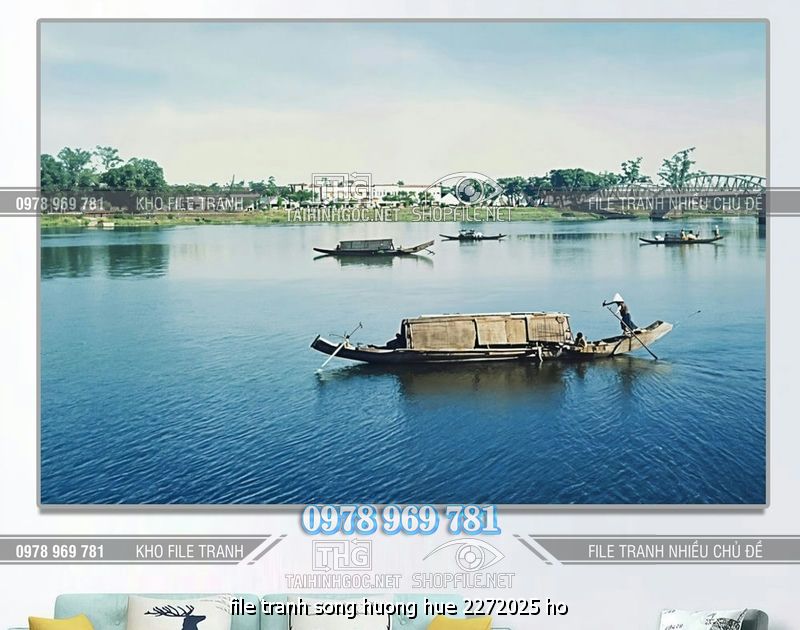The height and width of the screenshot is (630, 800).
Task: Click the large blue phone number 0978 969 781
Action: click(x=400, y=519)
